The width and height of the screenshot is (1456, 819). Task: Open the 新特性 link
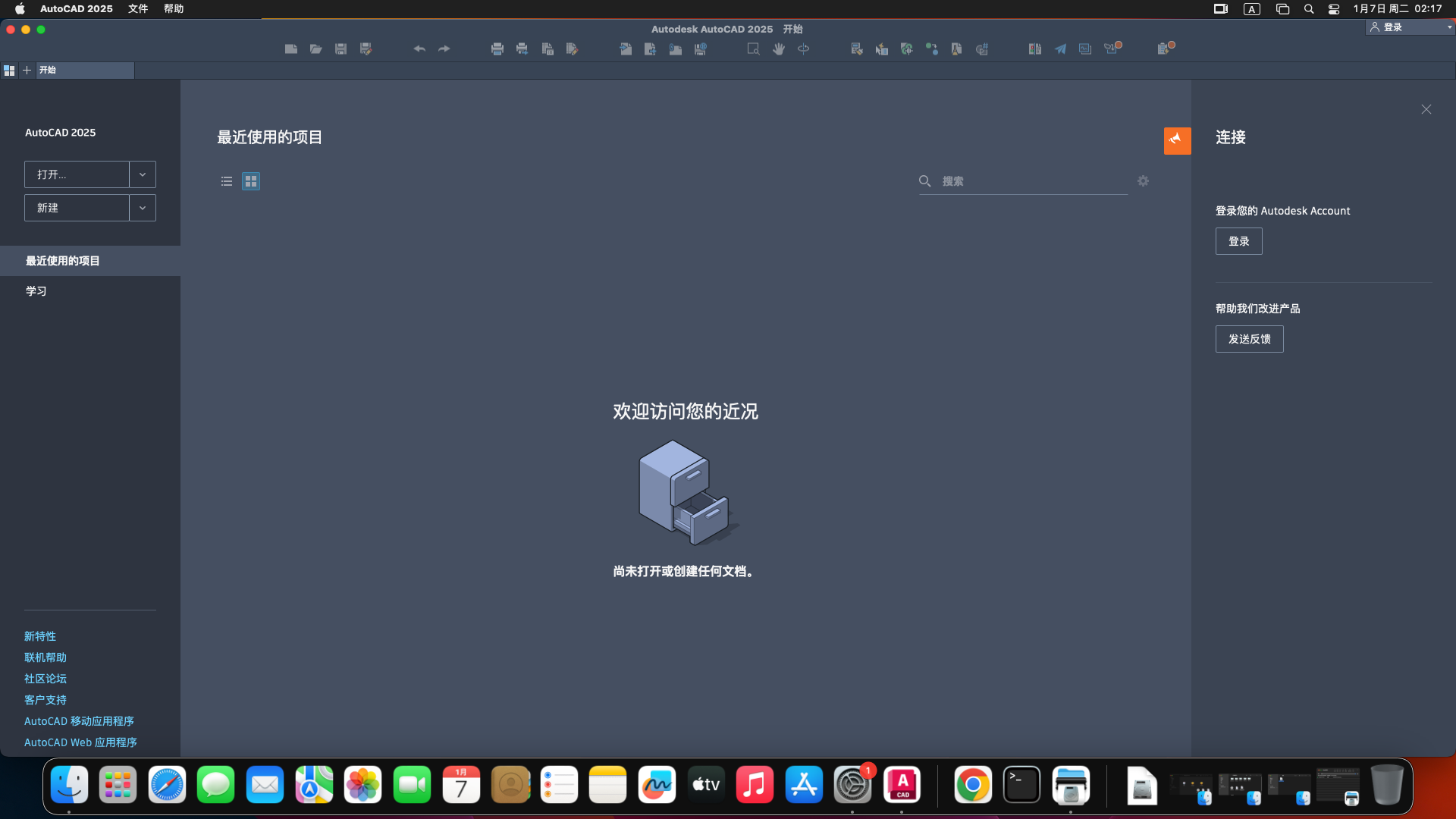click(x=40, y=636)
